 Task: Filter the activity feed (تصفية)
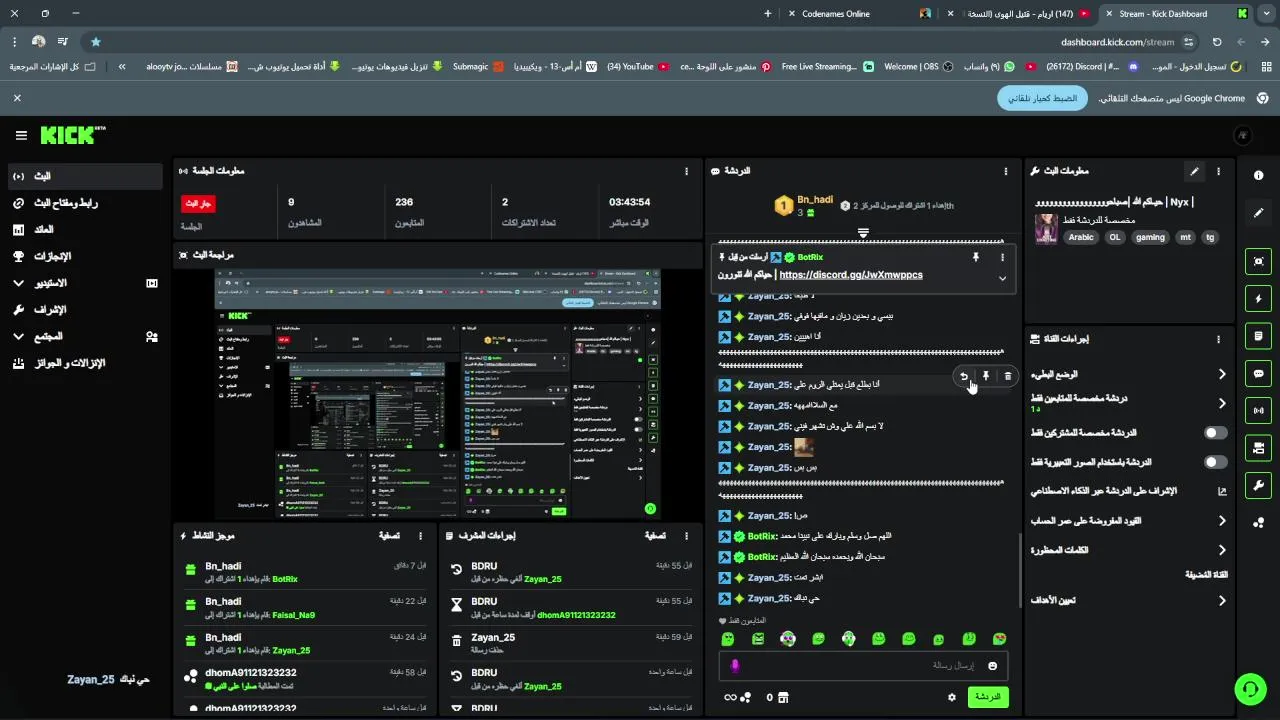389,536
